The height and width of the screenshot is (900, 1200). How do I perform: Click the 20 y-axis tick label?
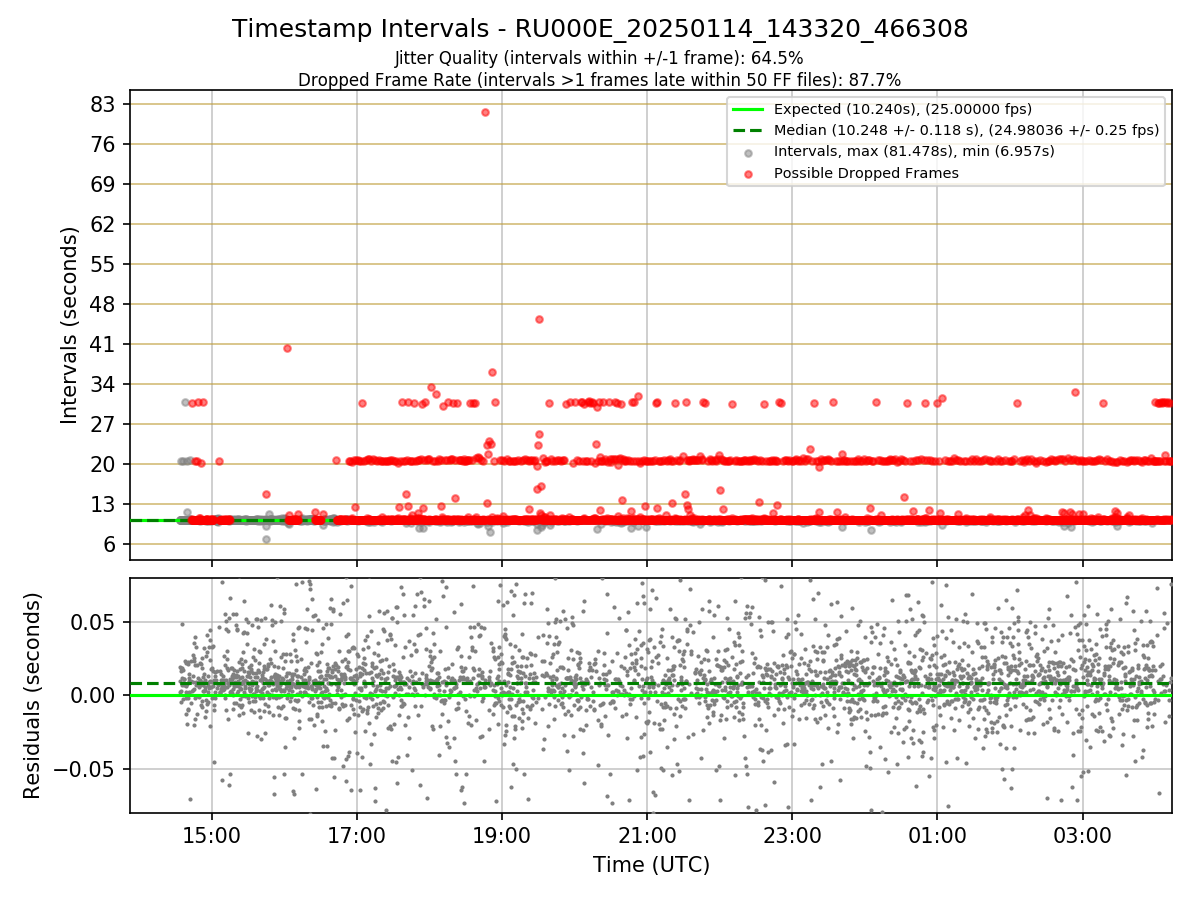(105, 464)
